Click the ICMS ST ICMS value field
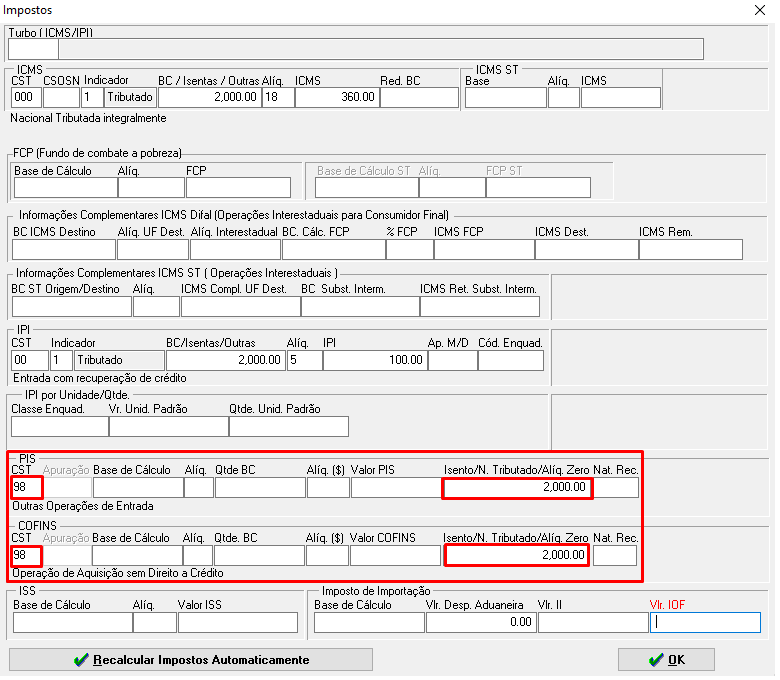780x680 pixels. point(621,97)
